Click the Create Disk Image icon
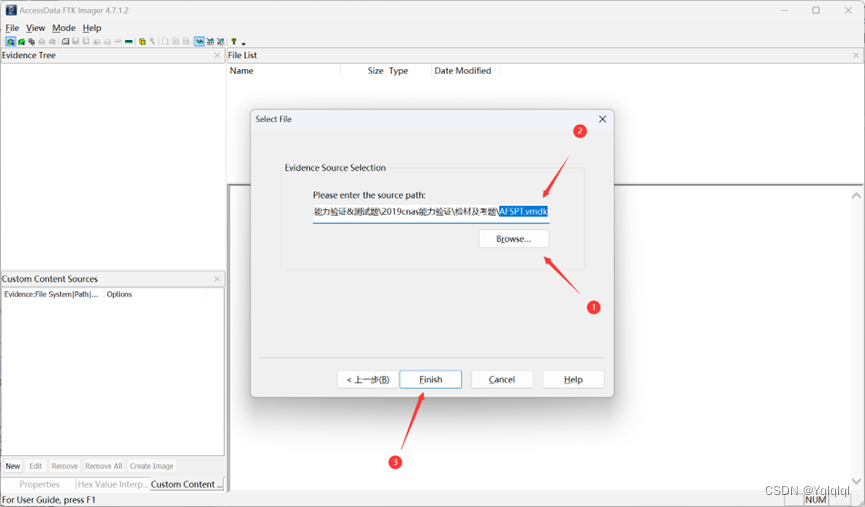This screenshot has width=865, height=507. [x=65, y=41]
